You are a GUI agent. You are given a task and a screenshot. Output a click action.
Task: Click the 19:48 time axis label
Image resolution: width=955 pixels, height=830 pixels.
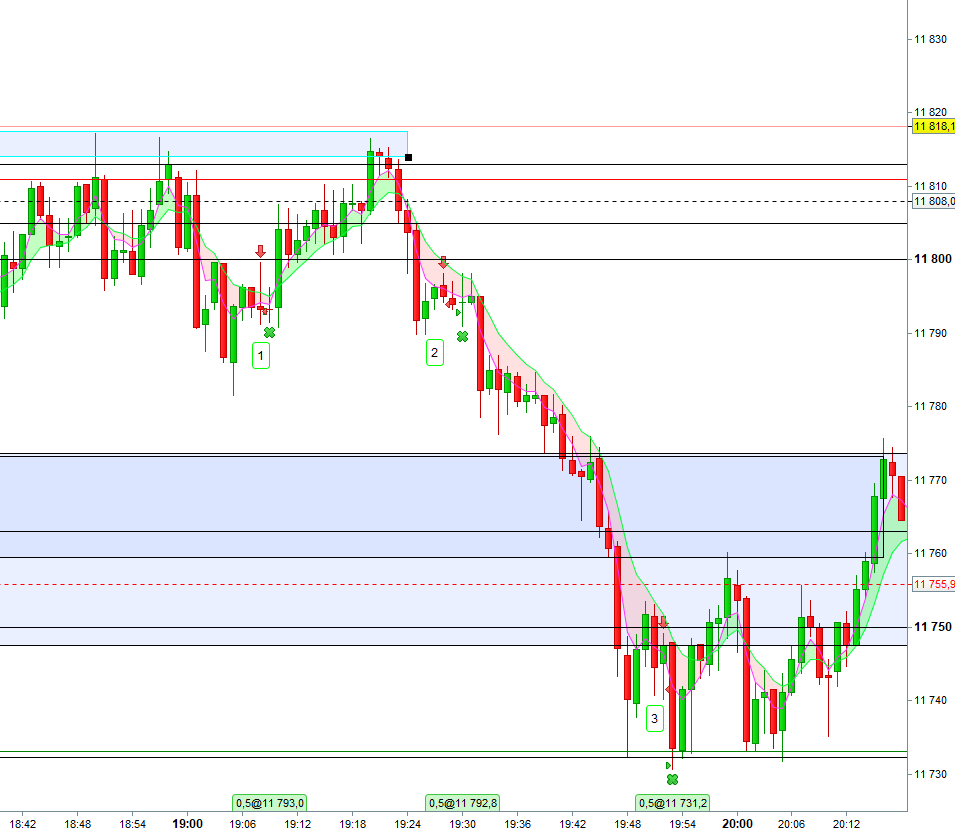pos(627,824)
